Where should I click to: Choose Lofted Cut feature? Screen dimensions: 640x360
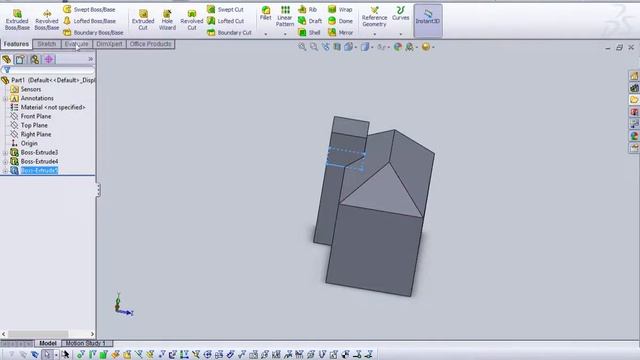point(225,21)
